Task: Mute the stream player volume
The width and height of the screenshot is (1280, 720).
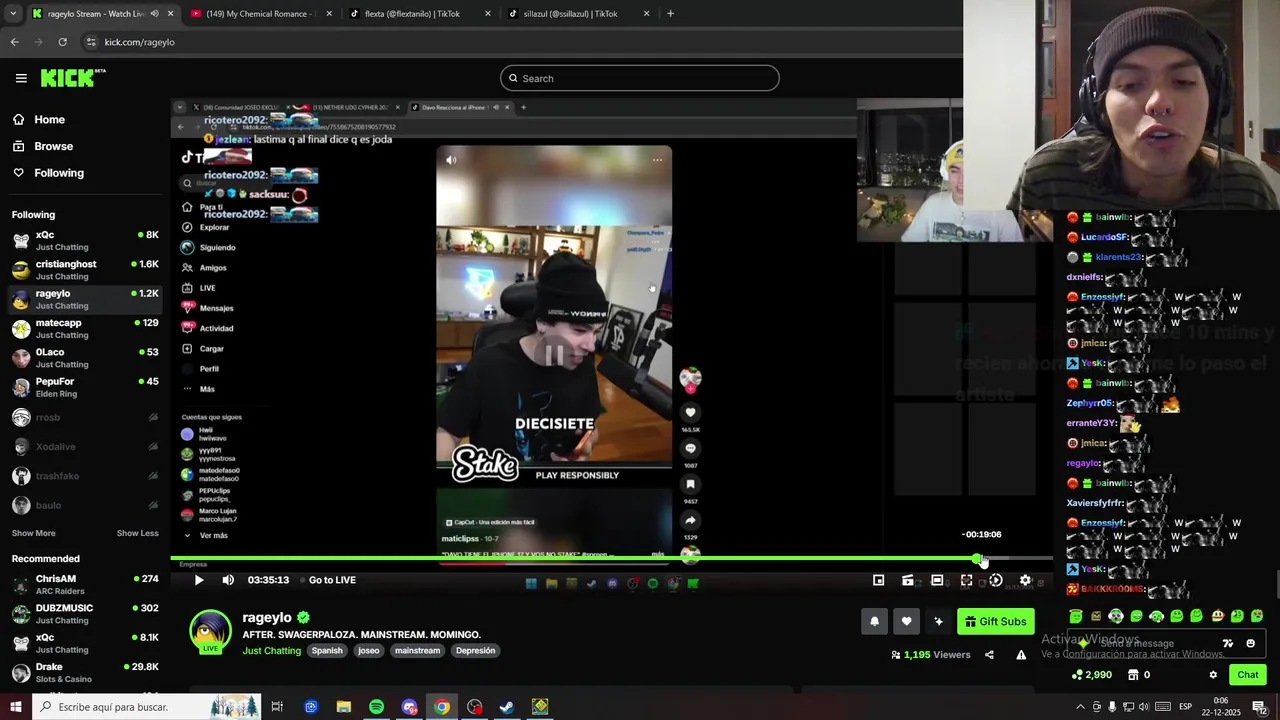Action: (x=228, y=580)
